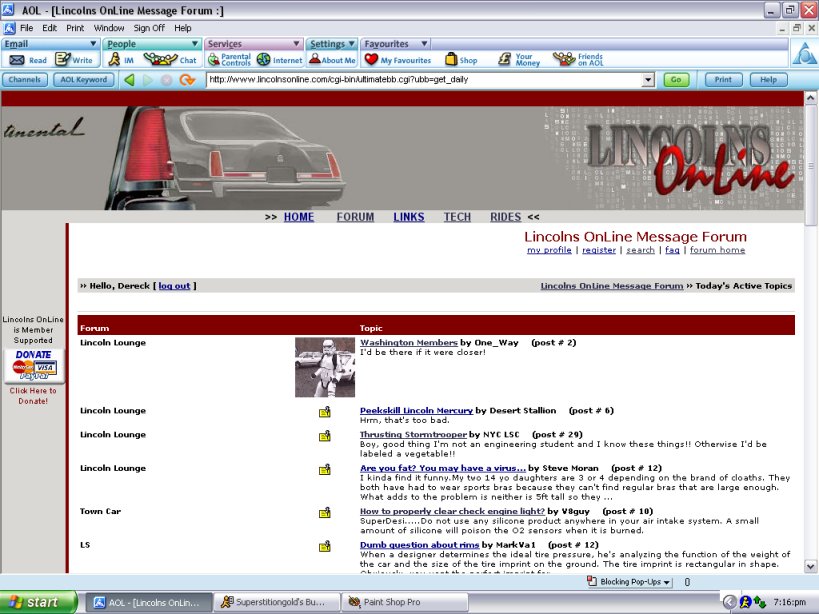
Task: Click the AOL icon in the menu bar
Action: pos(9,28)
